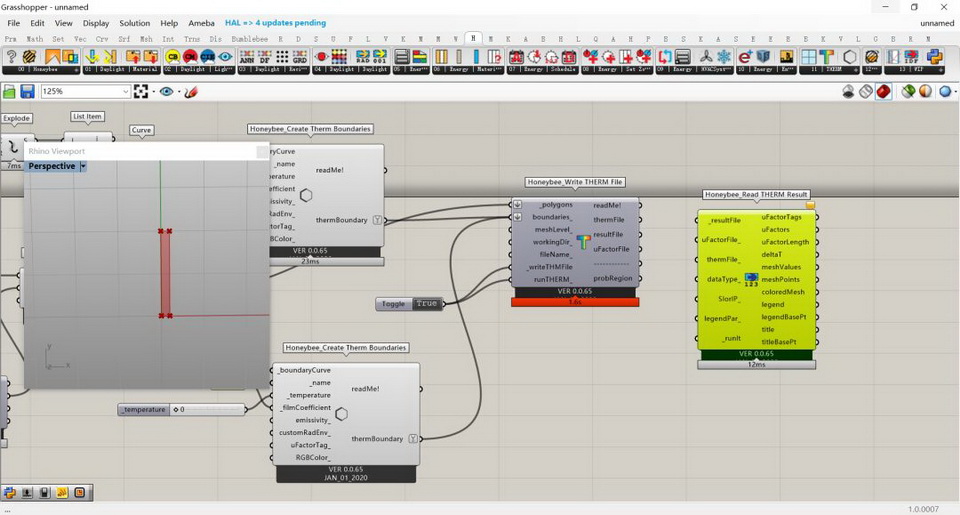The width and height of the screenshot is (960, 515).
Task: Click the sketch pen tool icon
Action: tap(190, 91)
